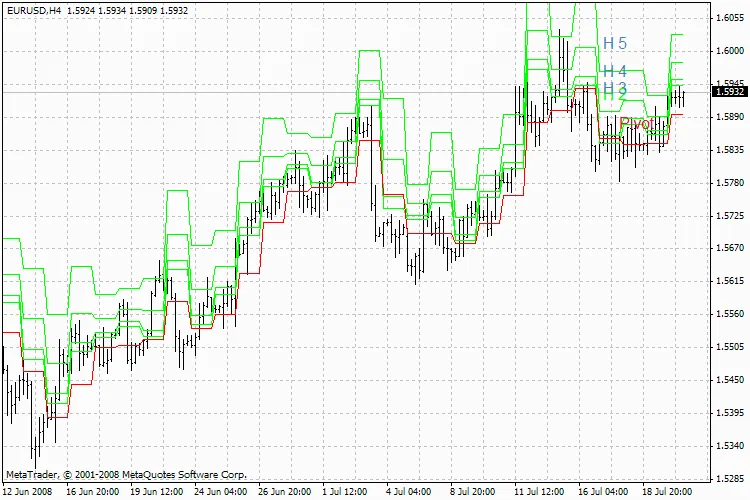Click the 1.6000 price scale value
750x500 pixels.
tap(729, 51)
